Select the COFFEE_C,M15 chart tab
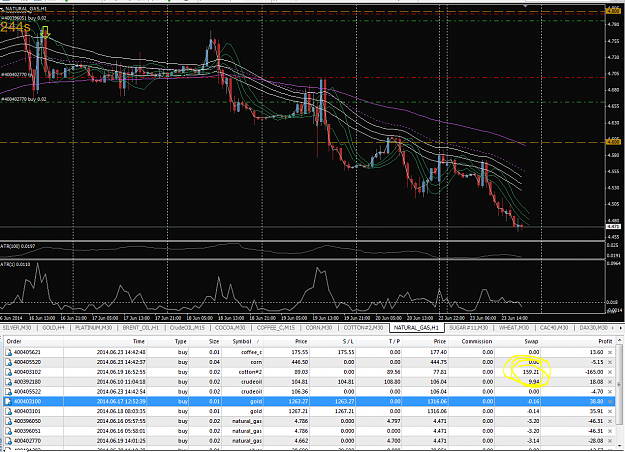Viewport: 625px width, 452px height. click(x=276, y=328)
